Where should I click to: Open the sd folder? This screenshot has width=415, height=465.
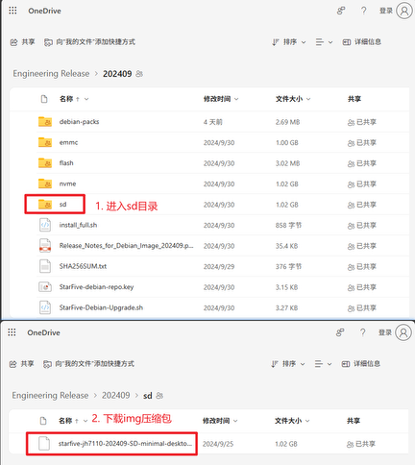tap(63, 204)
